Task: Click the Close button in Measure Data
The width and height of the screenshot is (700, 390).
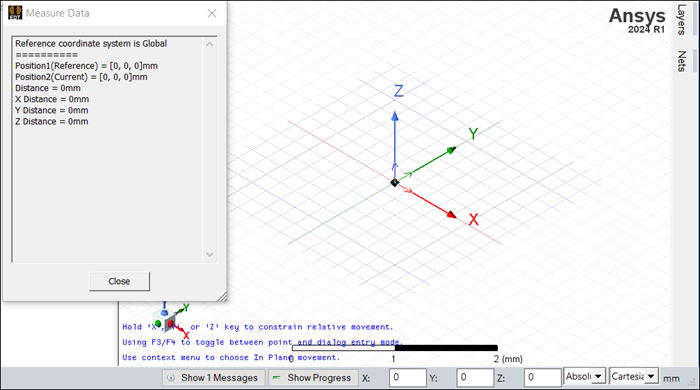Action: tap(119, 282)
